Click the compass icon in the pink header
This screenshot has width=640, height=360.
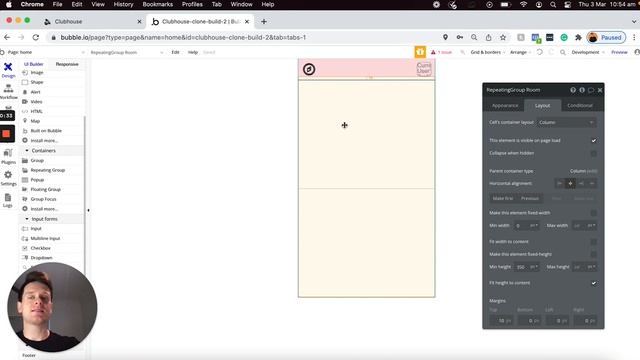(x=309, y=69)
